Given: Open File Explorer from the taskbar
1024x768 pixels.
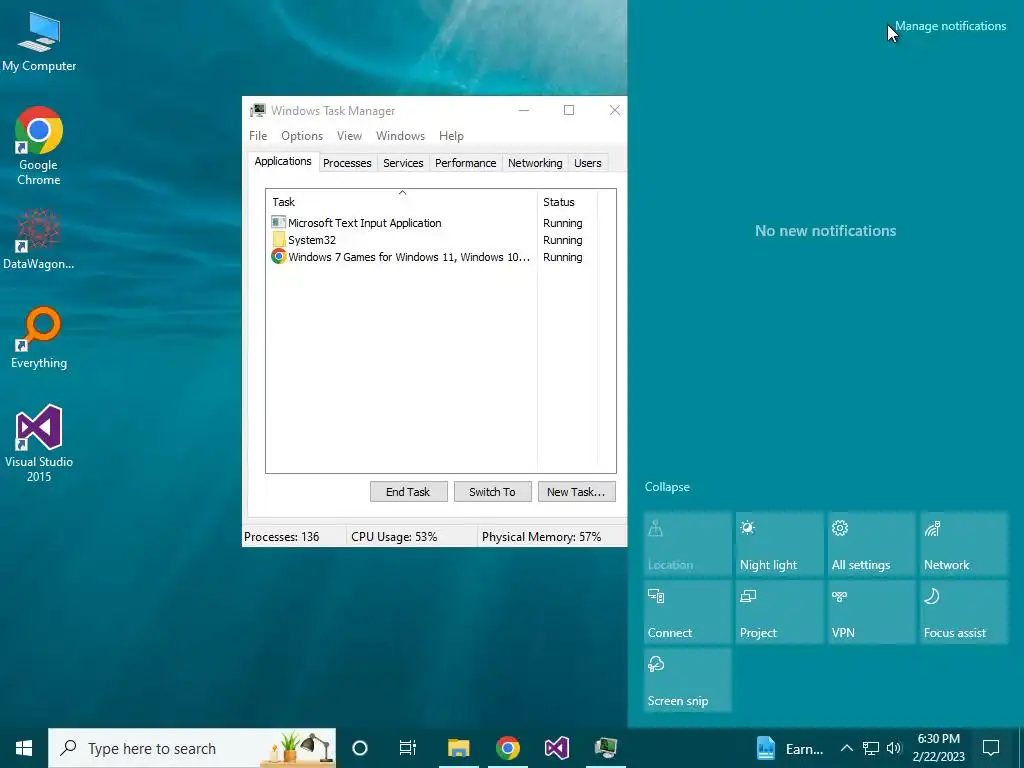Looking at the screenshot, I should (x=458, y=748).
